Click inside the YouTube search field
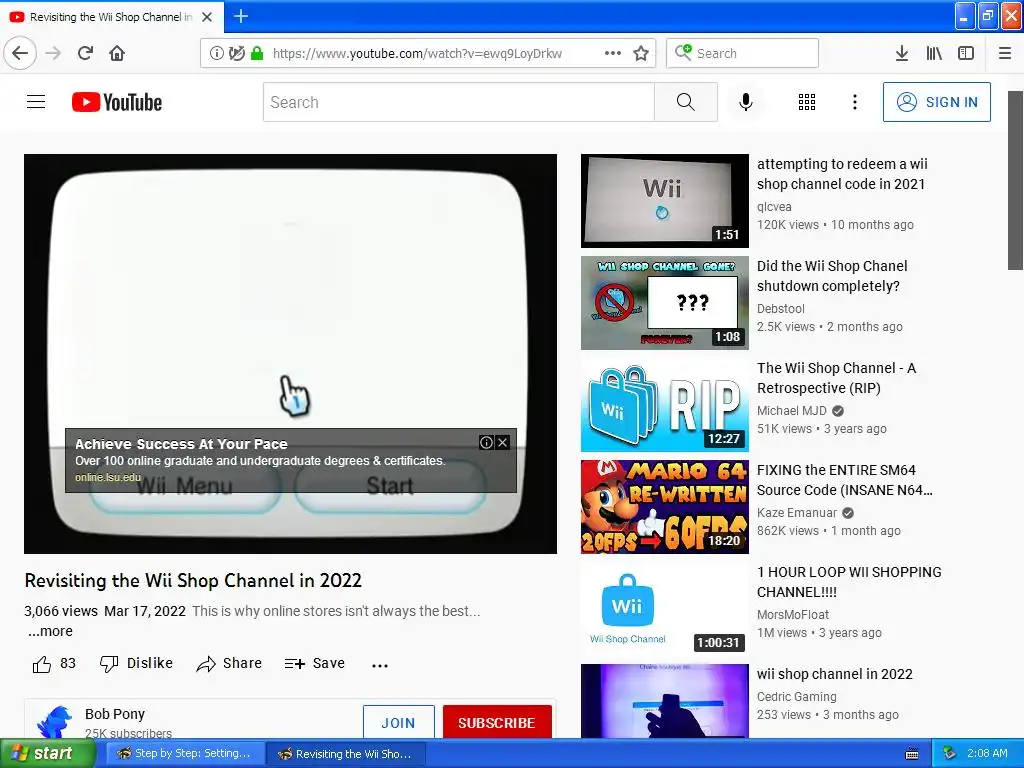Screen dimensions: 1024x768 [x=459, y=102]
